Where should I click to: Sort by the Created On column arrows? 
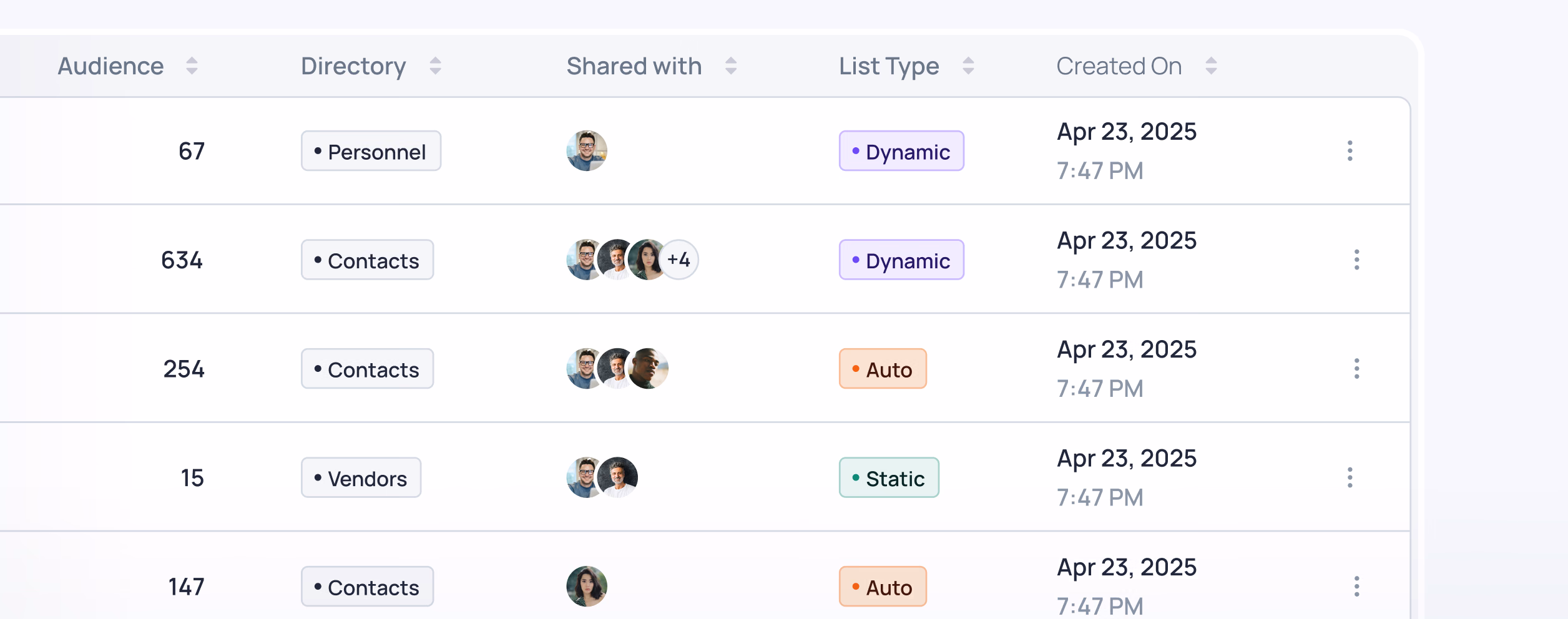coord(1211,66)
